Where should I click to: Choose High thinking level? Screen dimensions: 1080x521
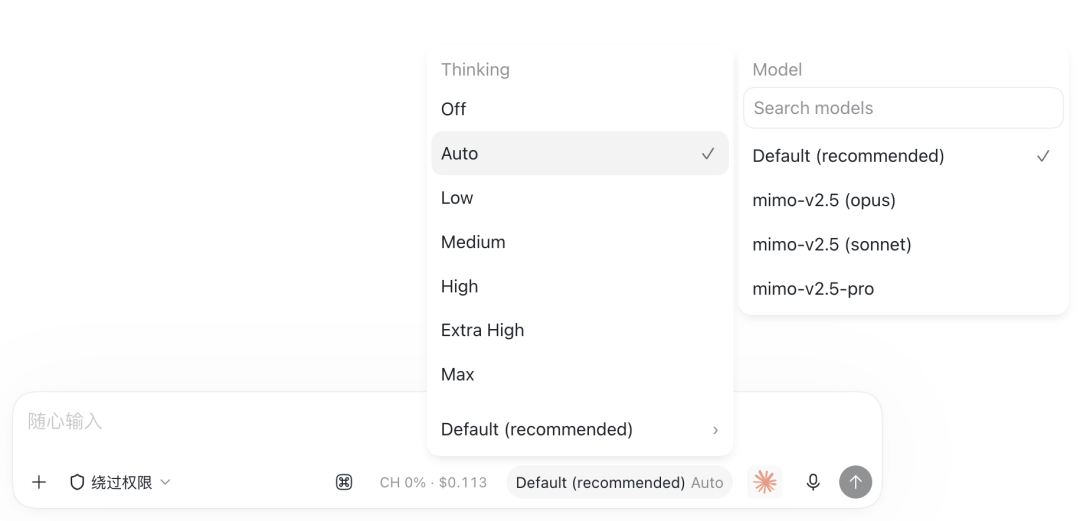click(580, 286)
